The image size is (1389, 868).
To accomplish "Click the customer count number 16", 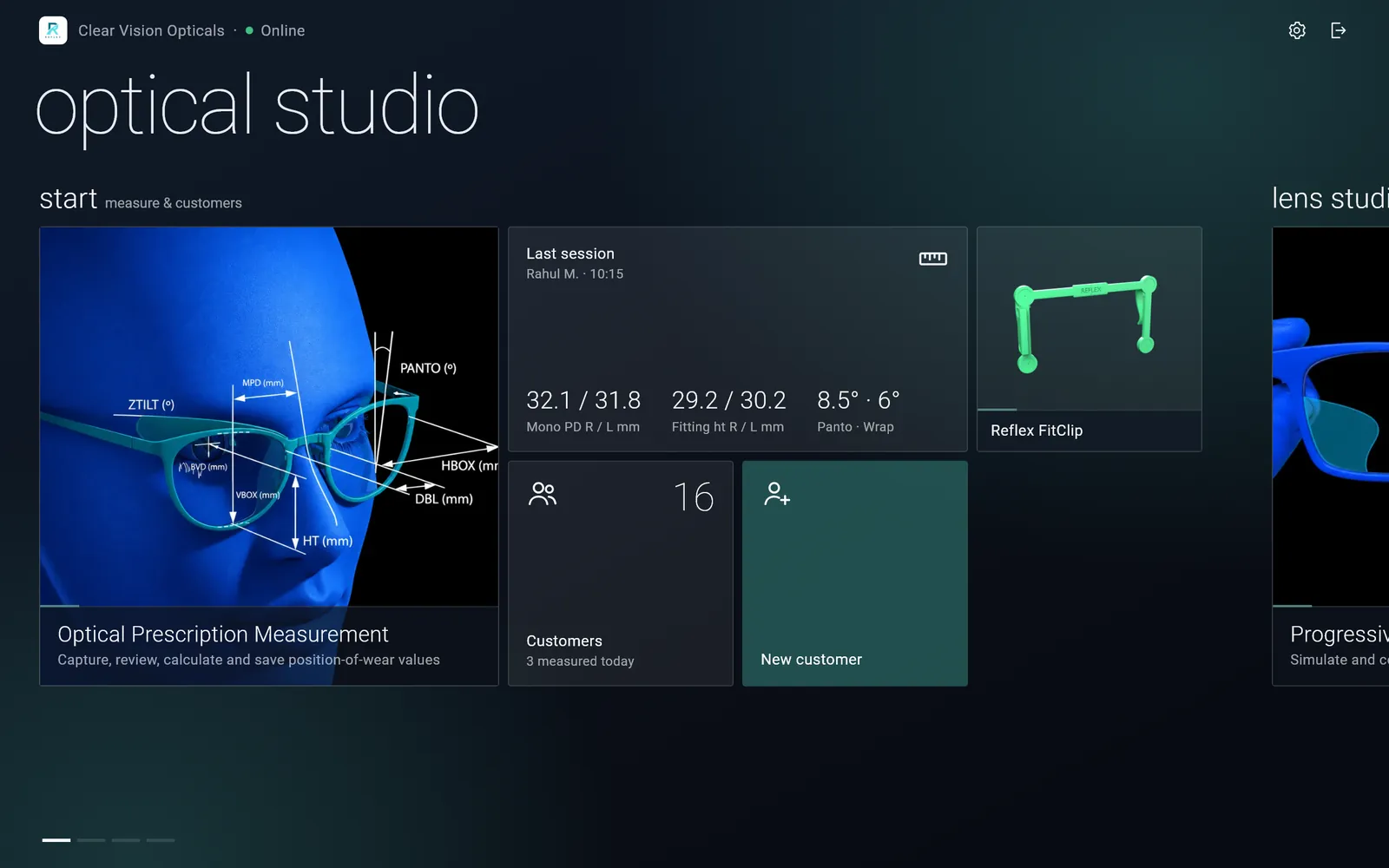I will (694, 497).
